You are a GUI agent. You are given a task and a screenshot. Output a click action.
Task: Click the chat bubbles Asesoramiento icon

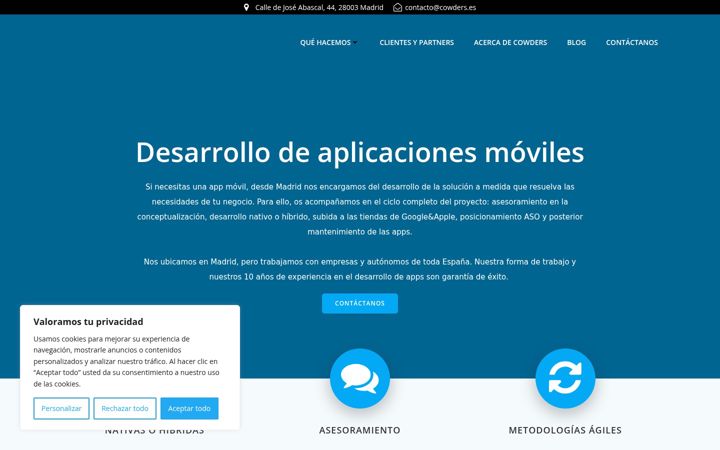tap(360, 378)
